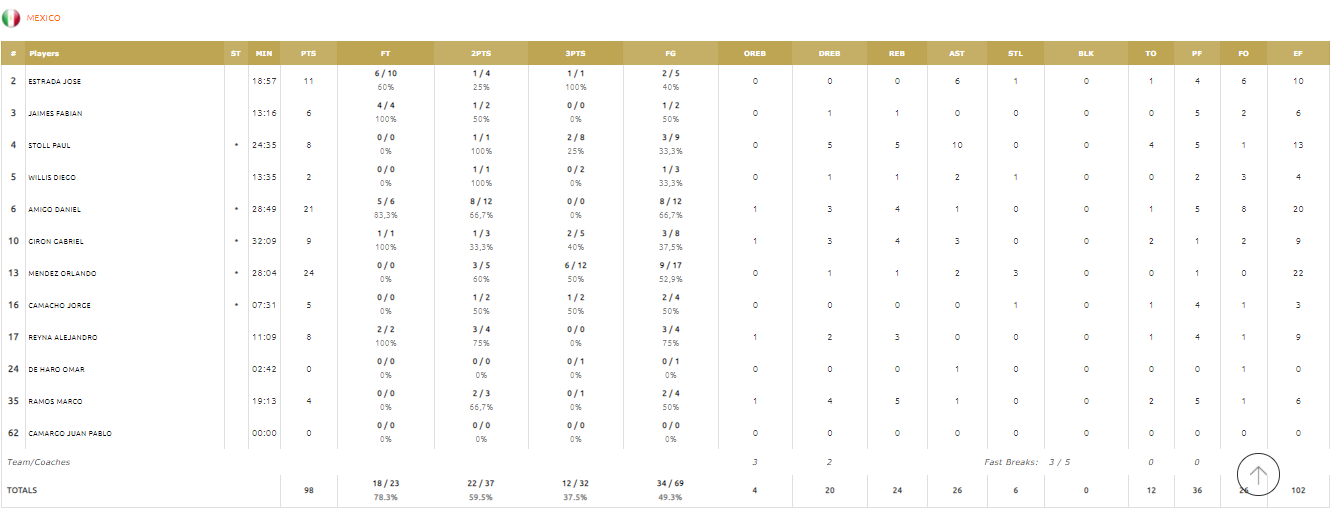Open player Estrada Jose's profile
Viewport: 1330px width, 508px height.
54,81
